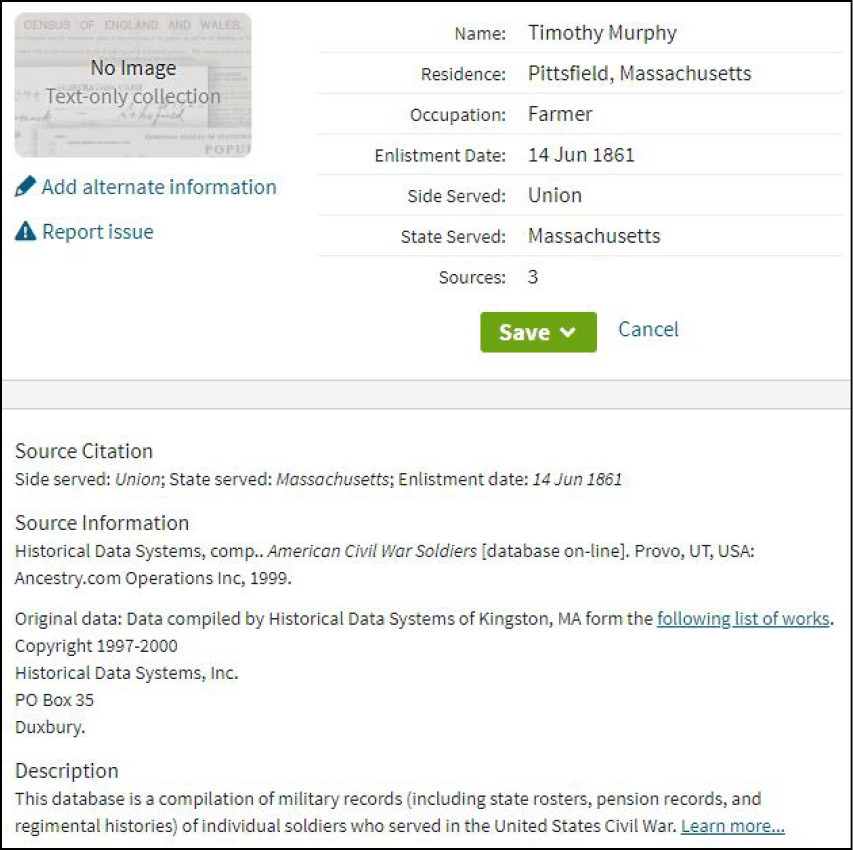The width and height of the screenshot is (853, 850).
Task: Click the warning triangle icon beside Report issue
Action: click(26, 232)
